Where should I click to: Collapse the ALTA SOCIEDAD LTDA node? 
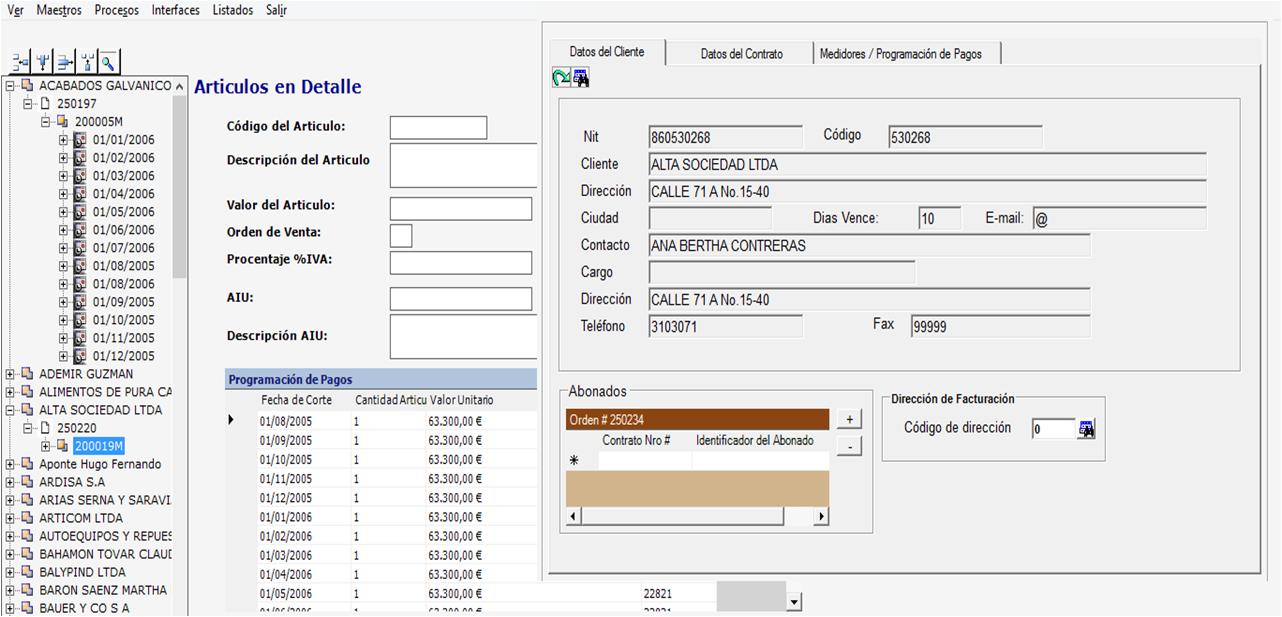pos(11,410)
